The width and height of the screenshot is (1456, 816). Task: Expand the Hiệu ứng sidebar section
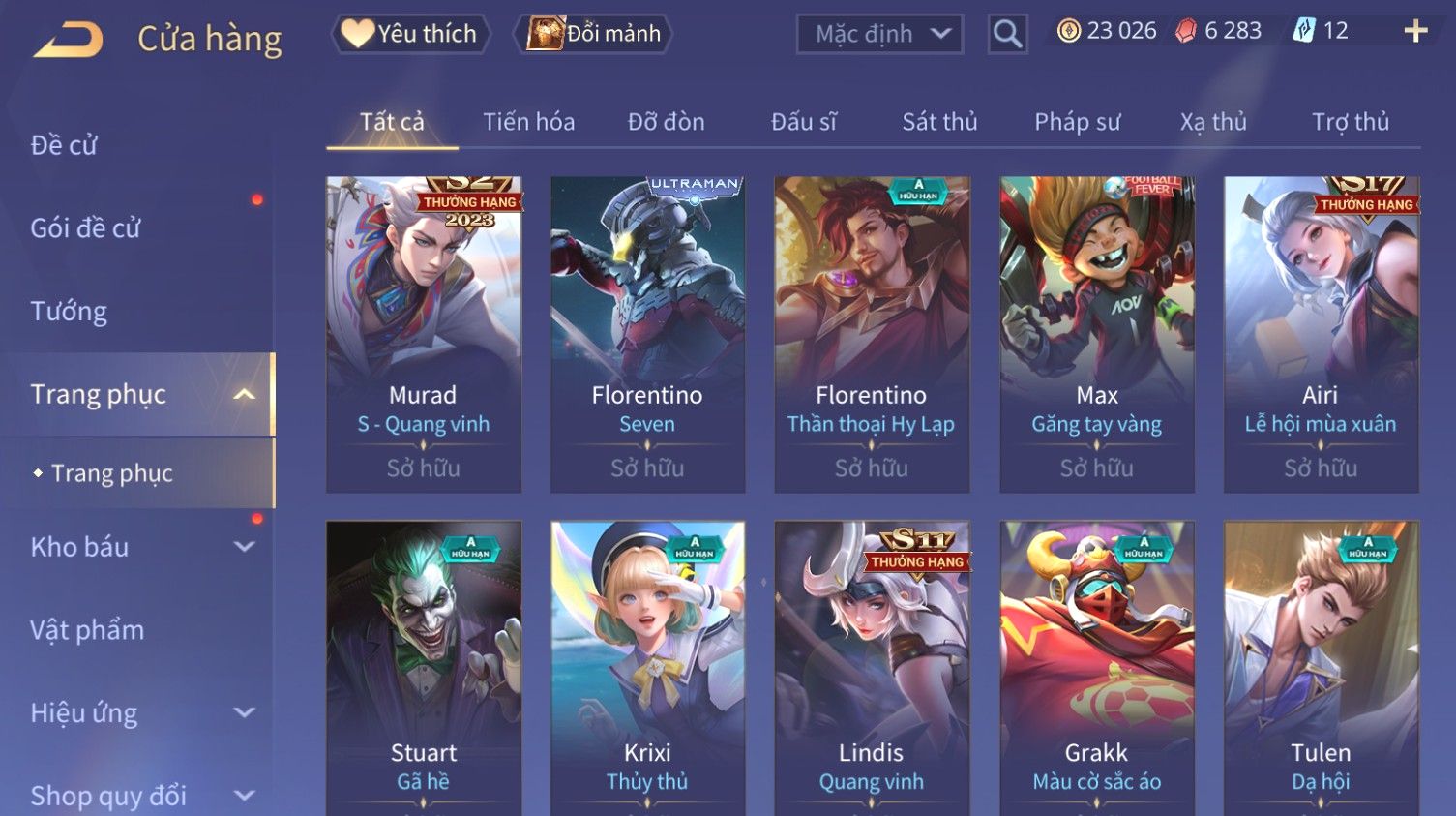pos(245,712)
